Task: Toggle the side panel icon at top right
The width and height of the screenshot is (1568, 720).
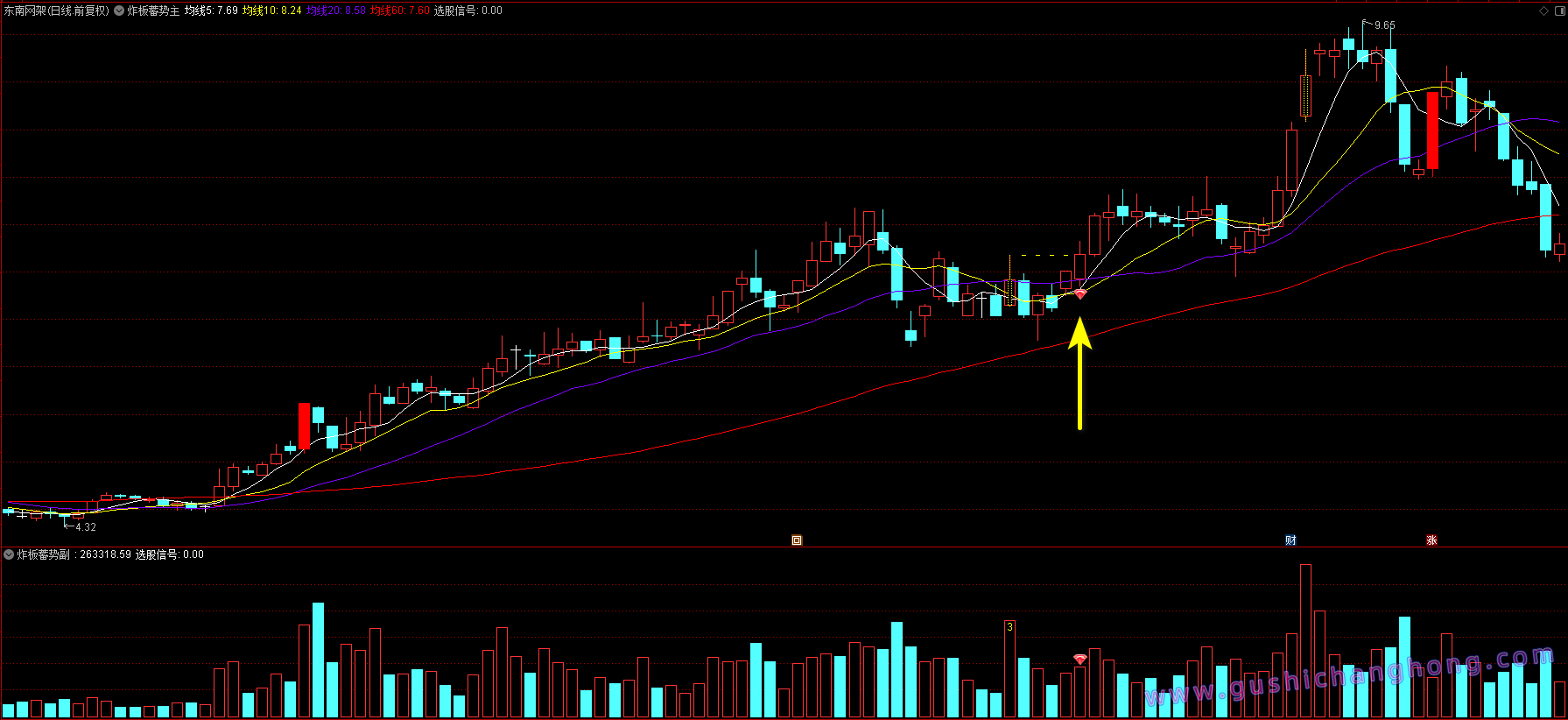Action: pyautogui.click(x=1558, y=11)
